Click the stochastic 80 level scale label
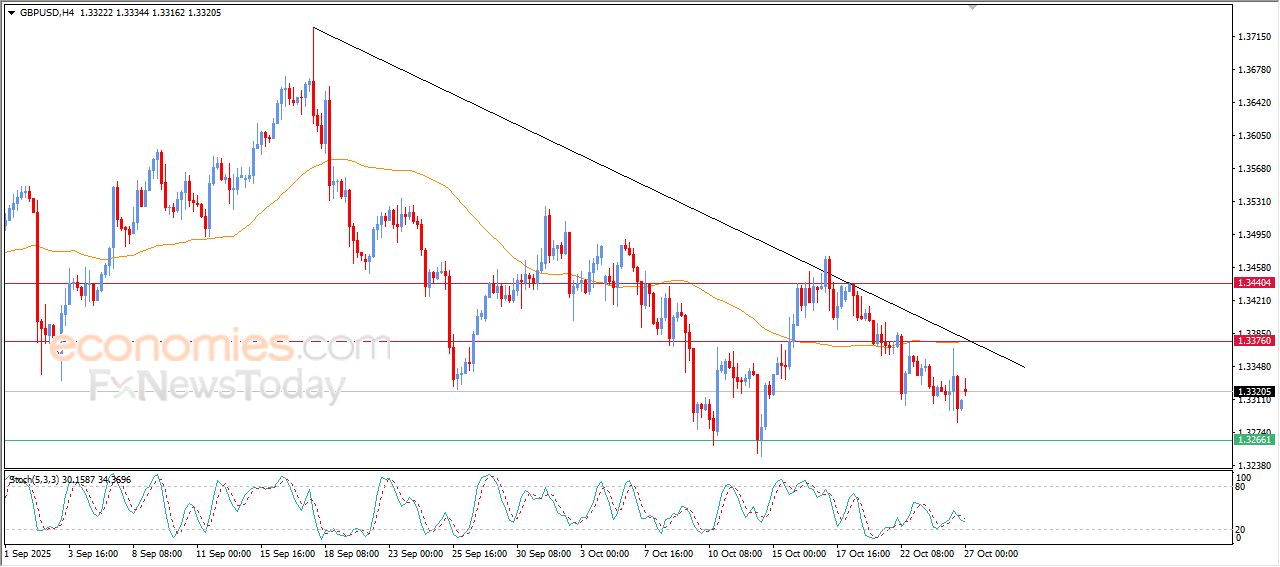1280x567 pixels. pyautogui.click(x=1241, y=487)
